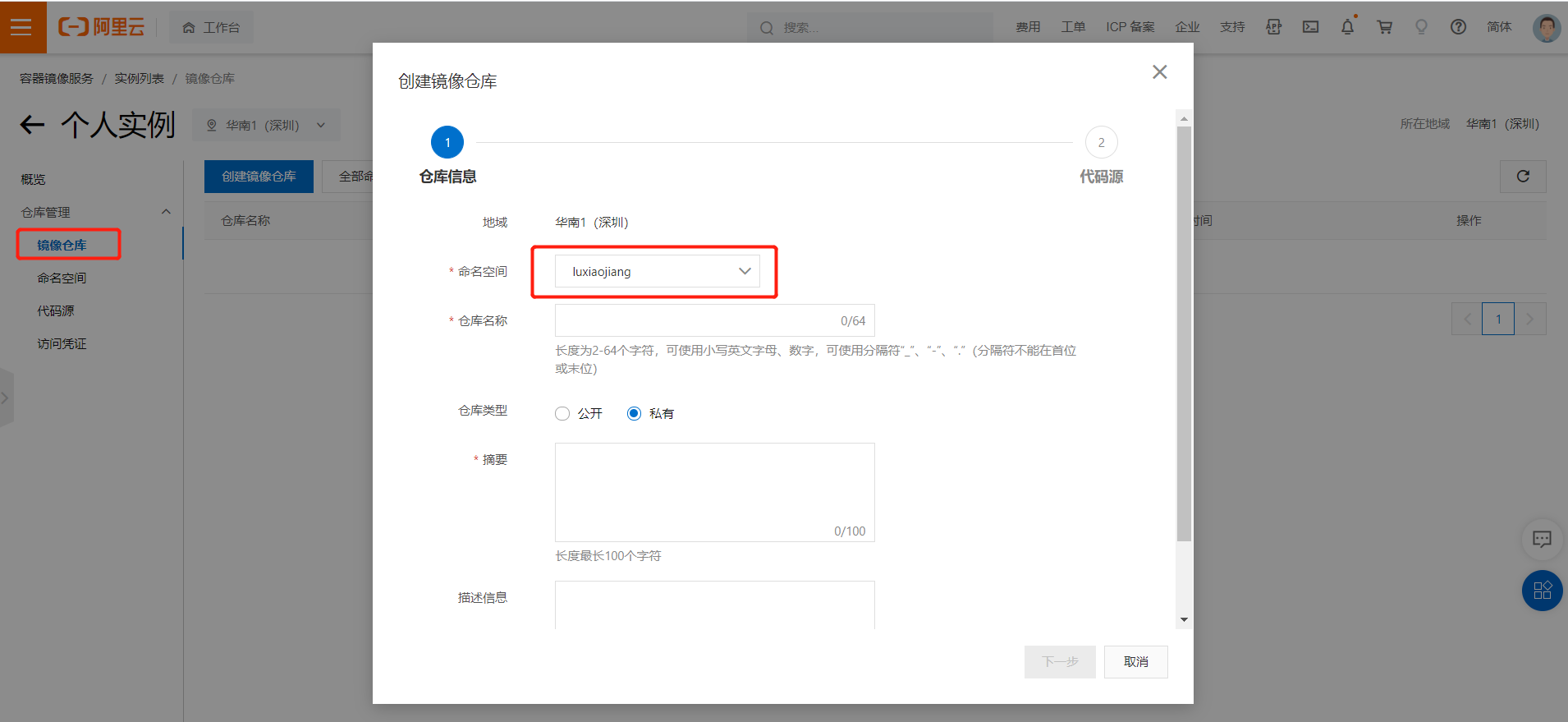This screenshot has width=1568, height=722.
Task: Click the back arrow beside 个人实例
Action: [32, 125]
